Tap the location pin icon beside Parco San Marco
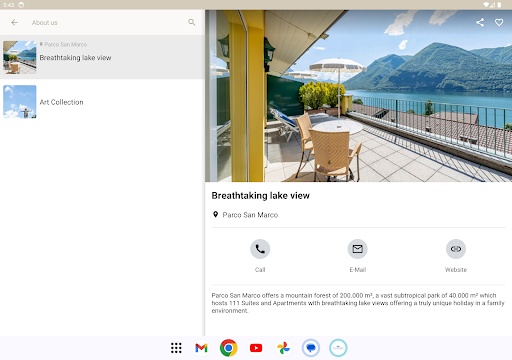 coord(215,215)
